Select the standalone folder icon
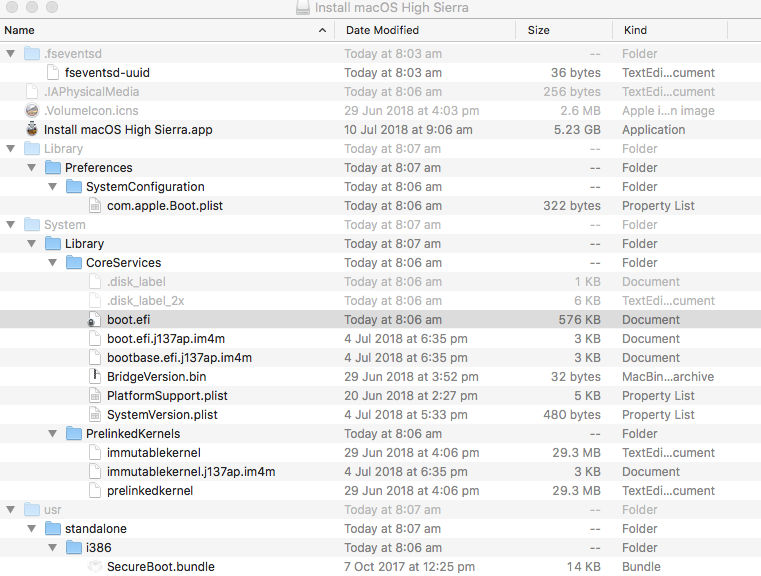 coord(53,528)
